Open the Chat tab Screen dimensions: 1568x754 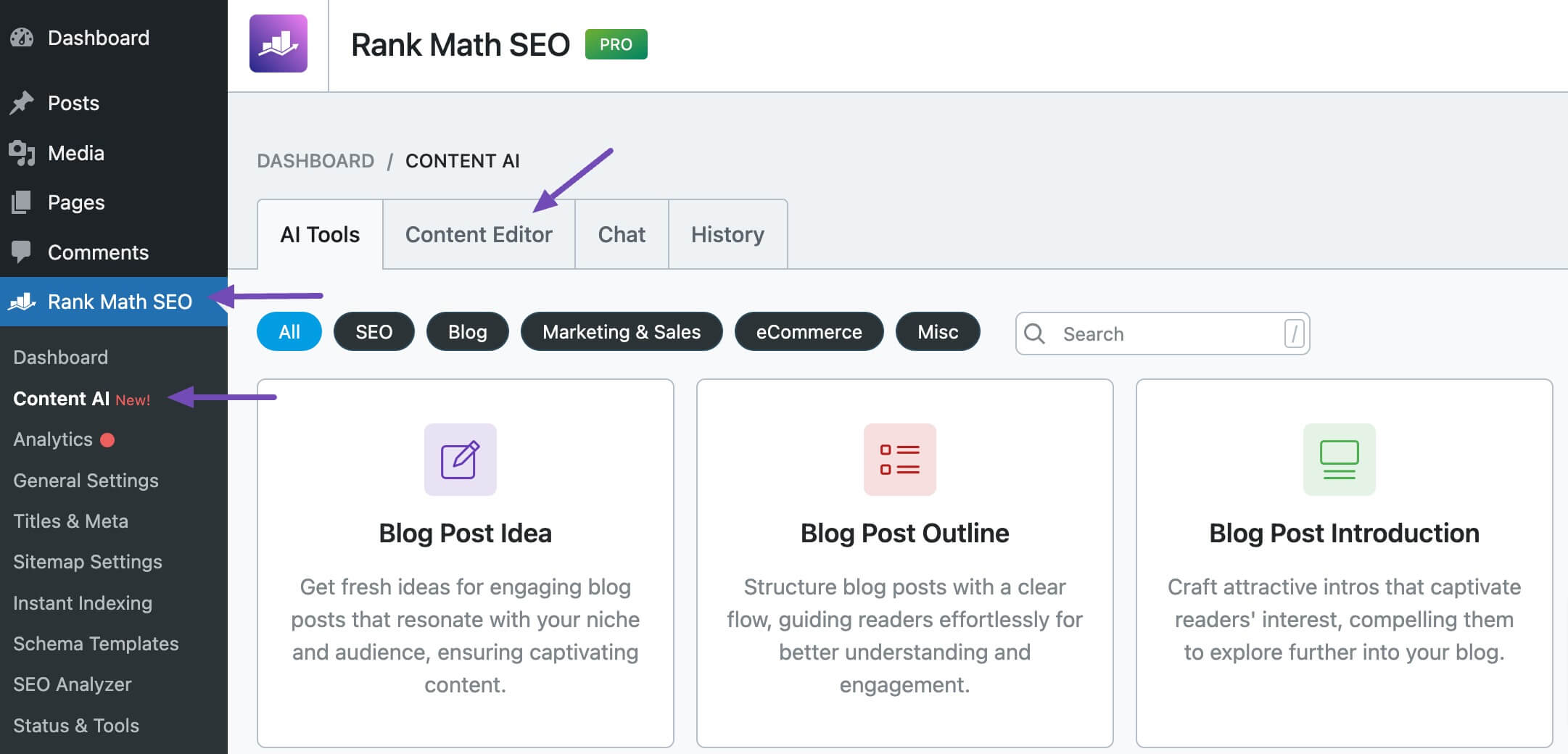[621, 234]
